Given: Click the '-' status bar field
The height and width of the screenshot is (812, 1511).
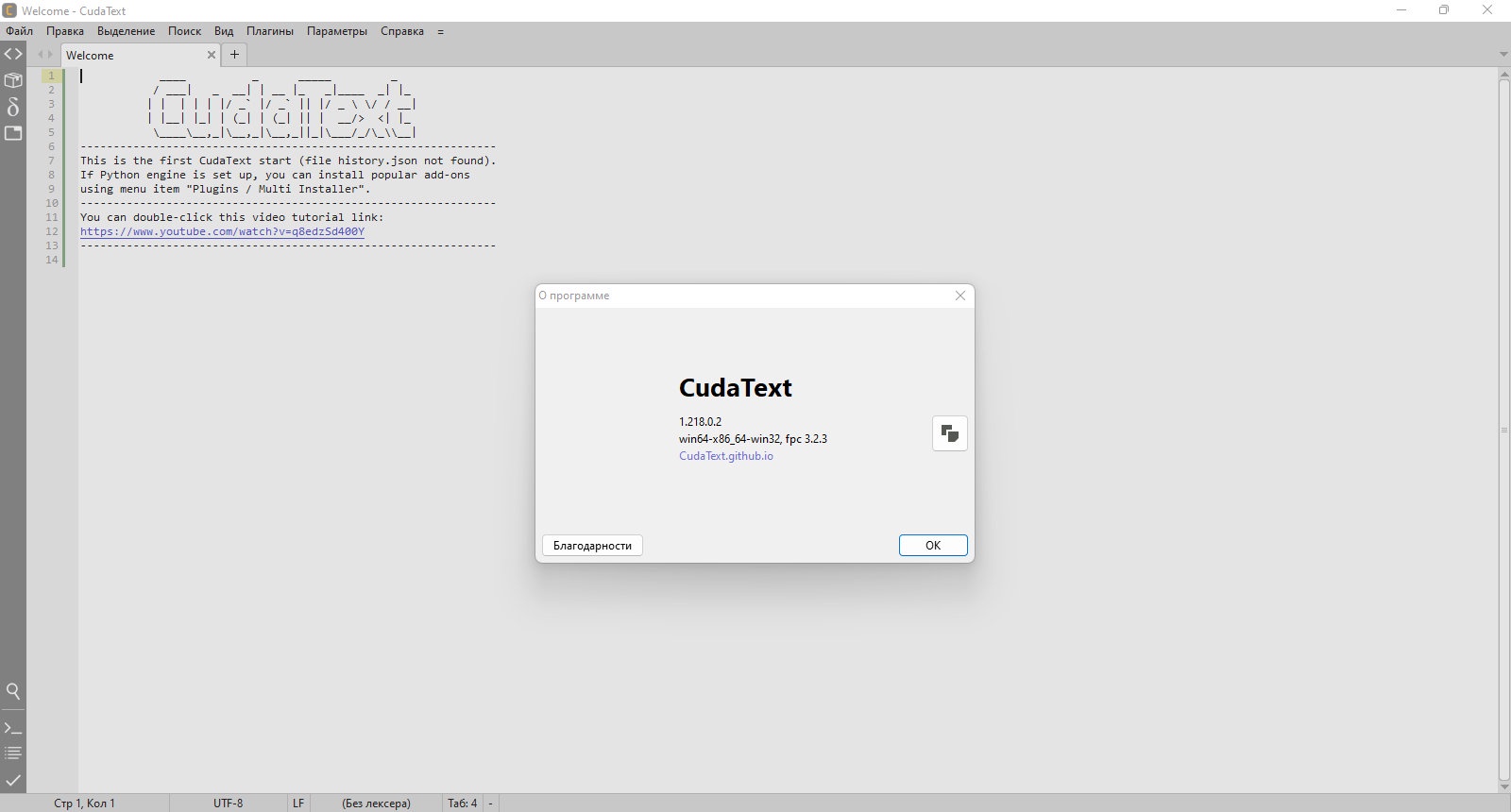Looking at the screenshot, I should [490, 804].
